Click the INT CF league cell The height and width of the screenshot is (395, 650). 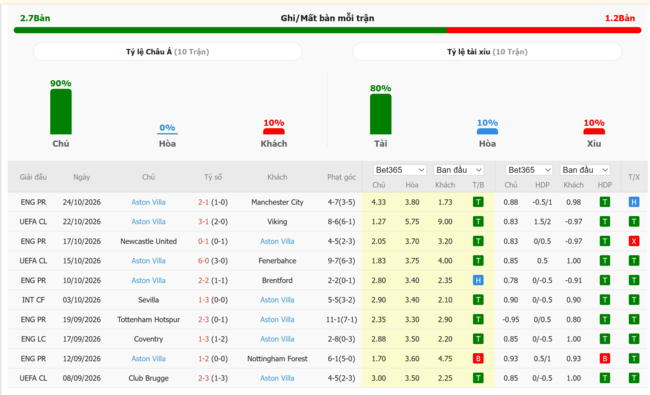point(33,300)
